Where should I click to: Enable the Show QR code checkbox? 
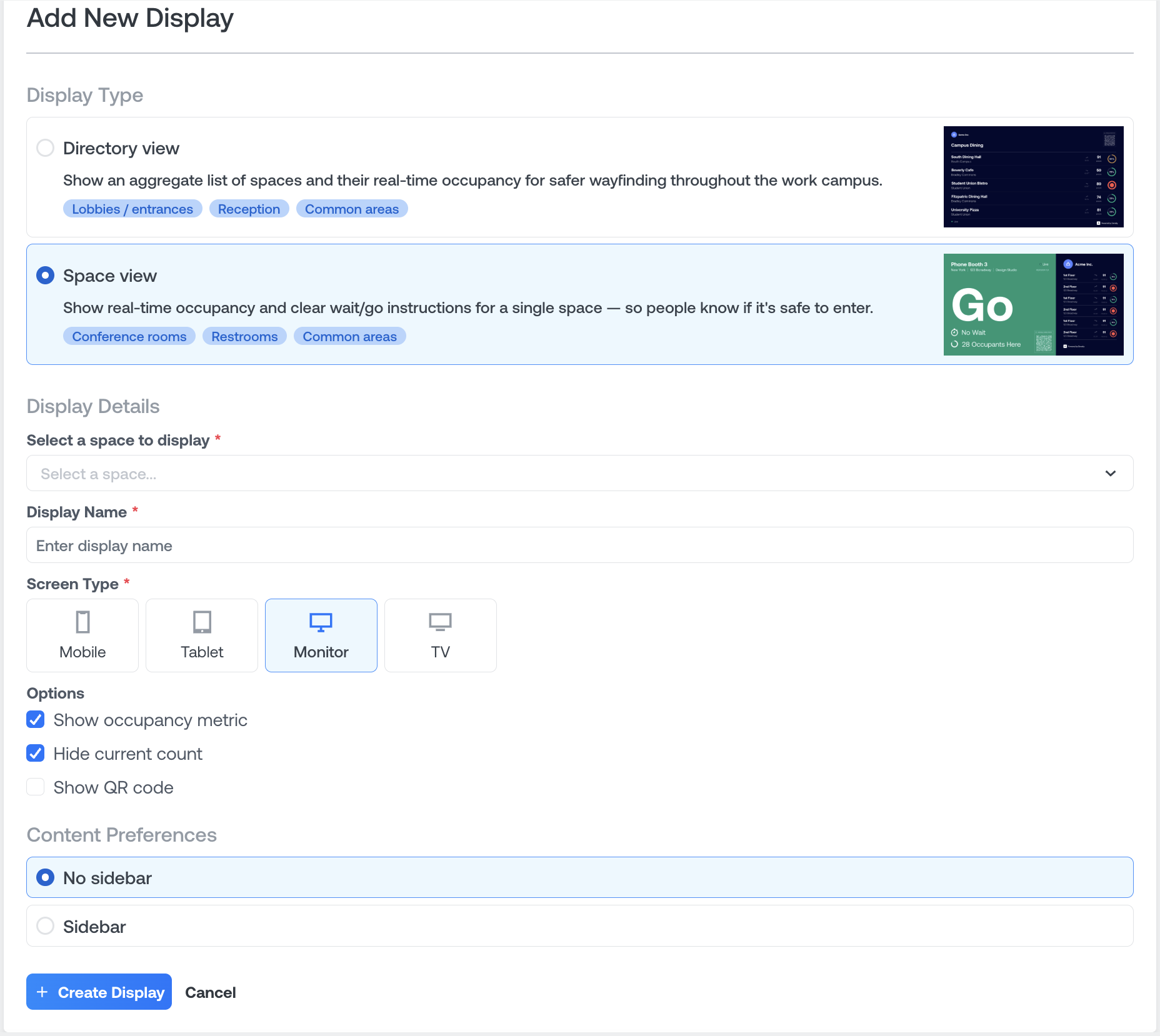[x=36, y=787]
